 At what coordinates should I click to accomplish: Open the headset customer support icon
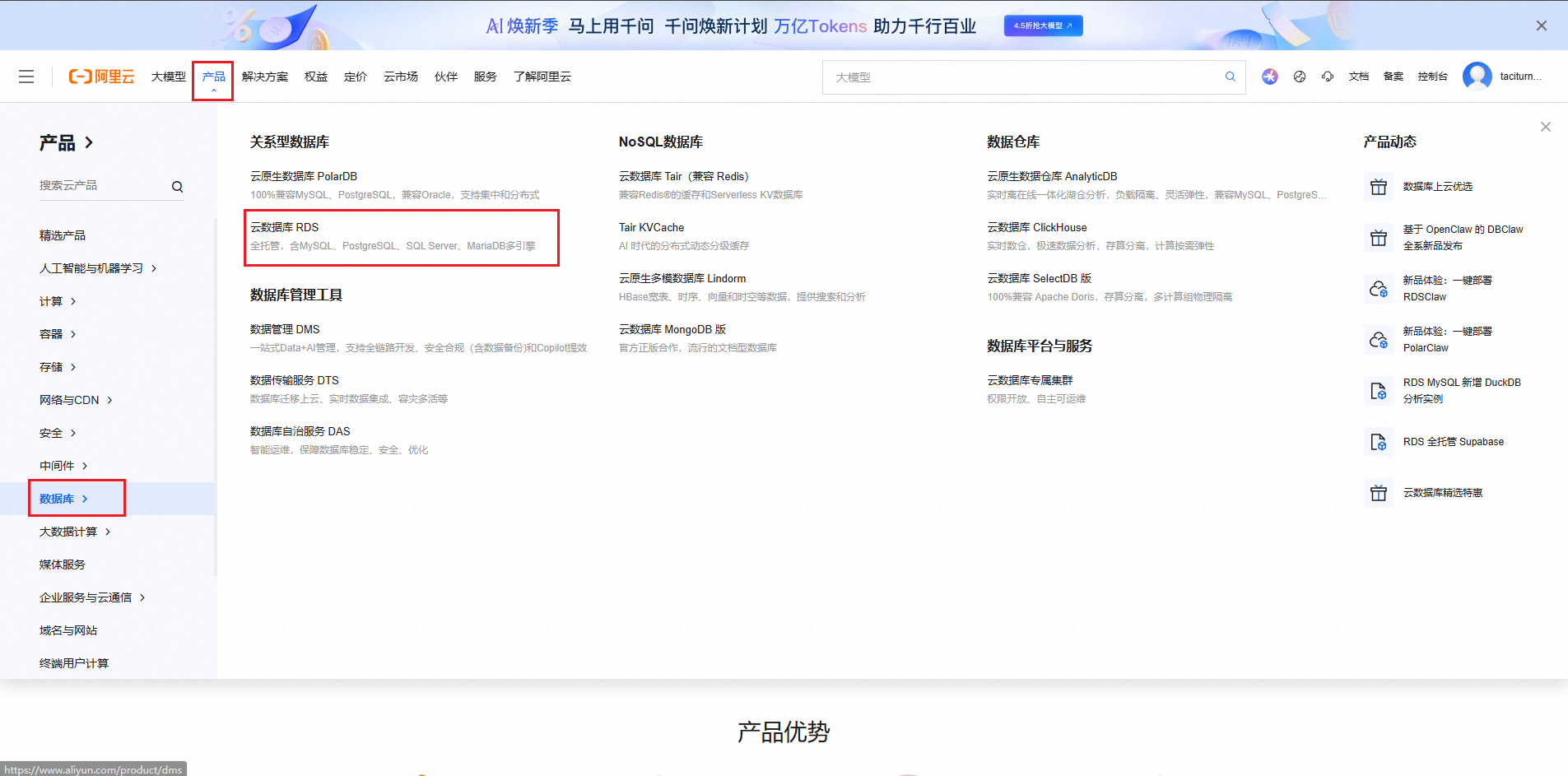click(1328, 77)
